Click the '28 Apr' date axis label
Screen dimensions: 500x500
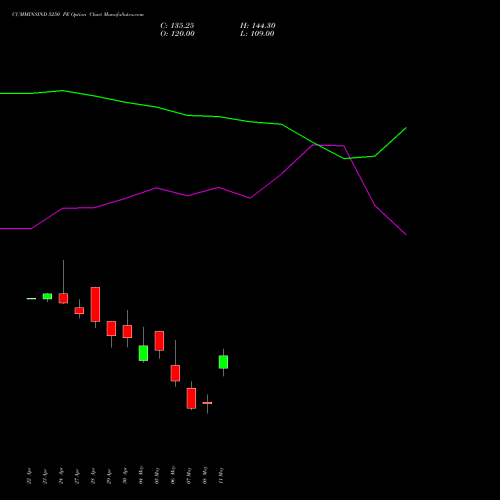point(93,476)
